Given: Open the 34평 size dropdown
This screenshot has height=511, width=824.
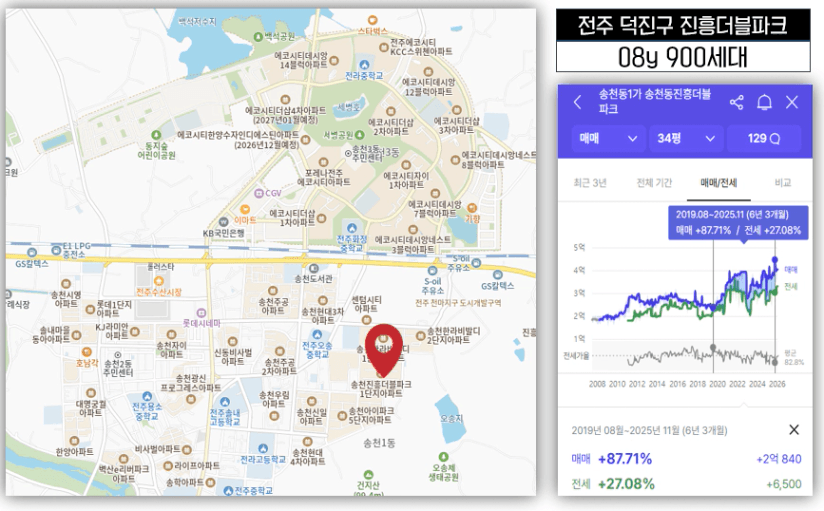Looking at the screenshot, I should [686, 139].
